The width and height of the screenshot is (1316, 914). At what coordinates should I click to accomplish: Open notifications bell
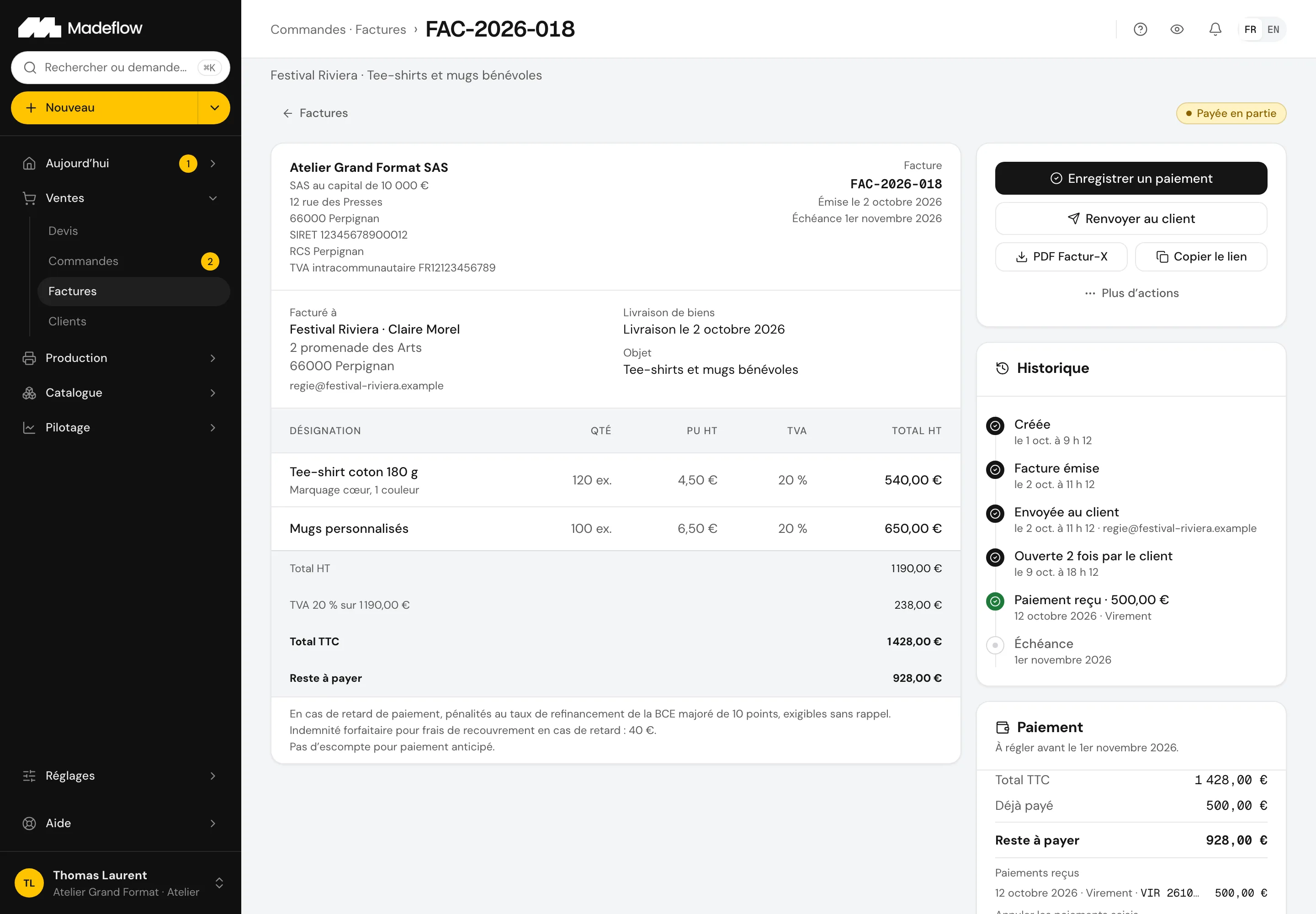click(x=1215, y=29)
